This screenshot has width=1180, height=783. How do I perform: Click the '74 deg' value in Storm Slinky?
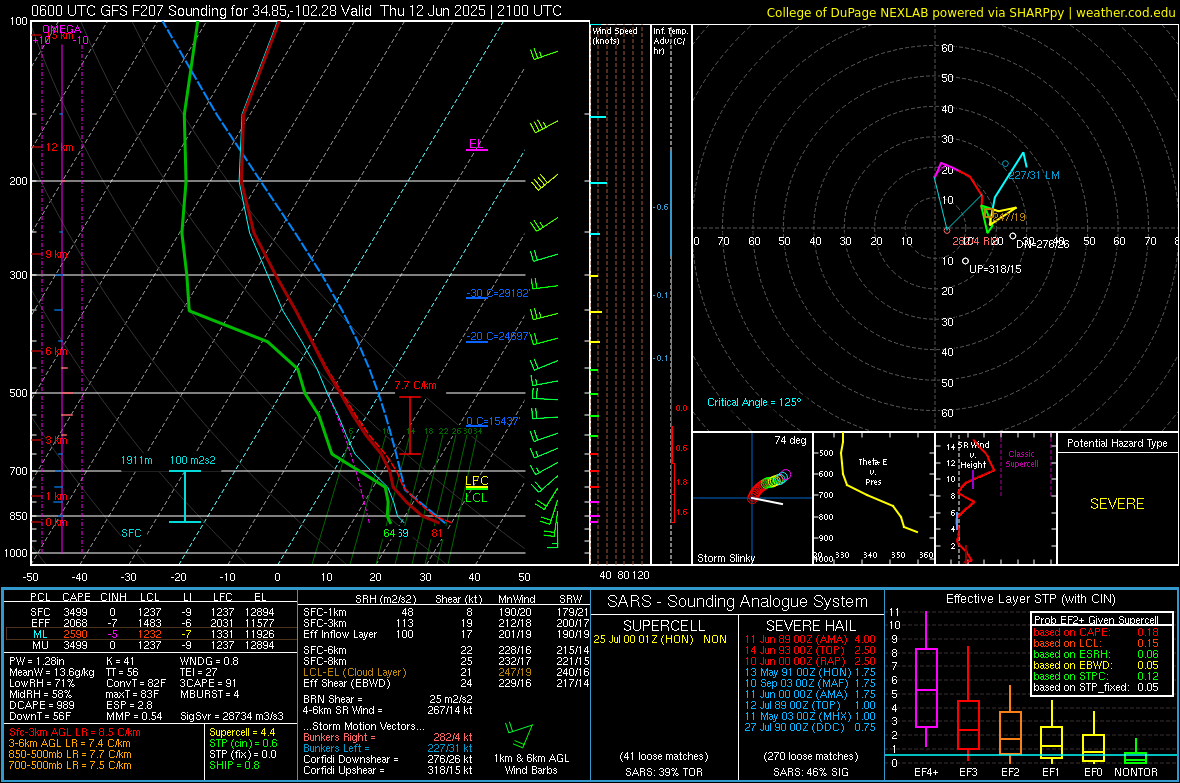(x=790, y=440)
